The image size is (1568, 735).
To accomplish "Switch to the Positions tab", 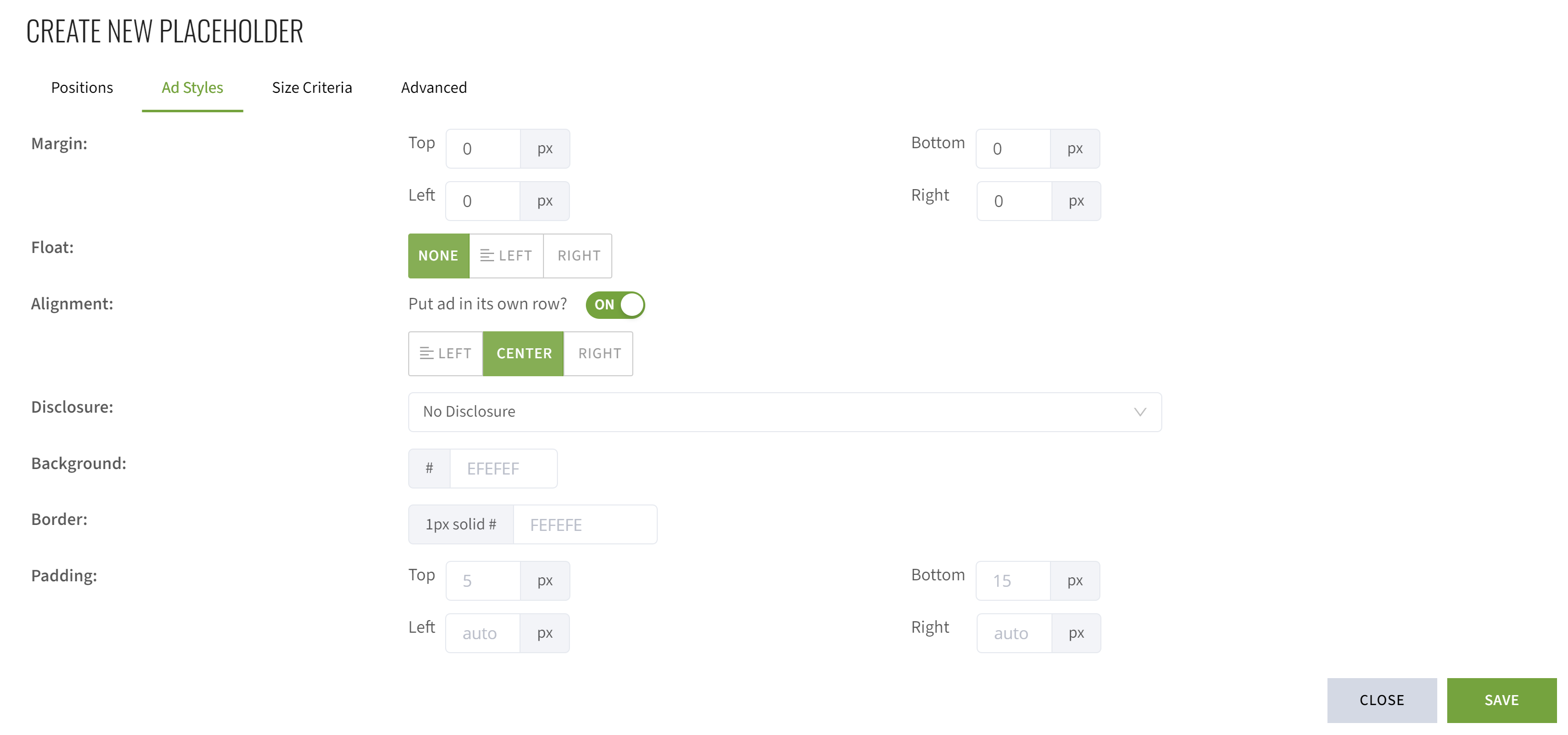I will pyautogui.click(x=82, y=88).
